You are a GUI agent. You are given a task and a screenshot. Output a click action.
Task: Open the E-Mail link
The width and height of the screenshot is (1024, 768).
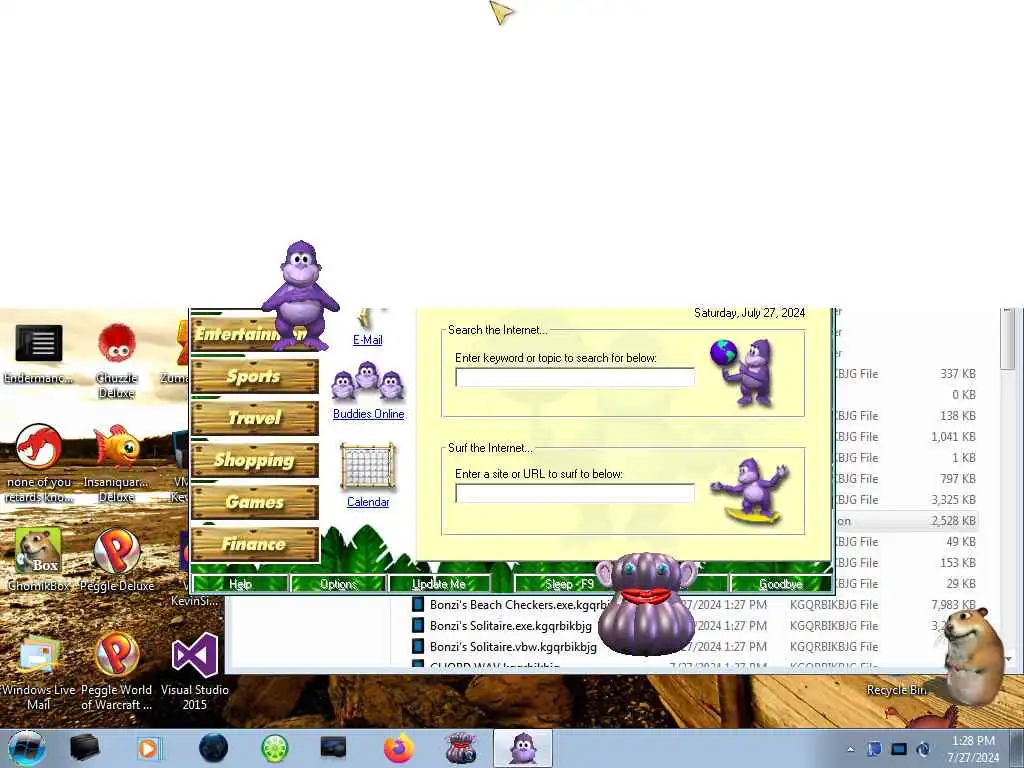pyautogui.click(x=368, y=340)
